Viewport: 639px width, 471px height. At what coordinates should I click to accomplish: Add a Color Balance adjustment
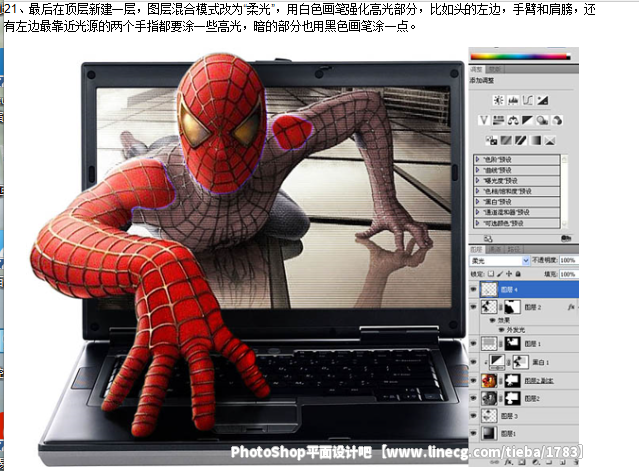point(513,120)
